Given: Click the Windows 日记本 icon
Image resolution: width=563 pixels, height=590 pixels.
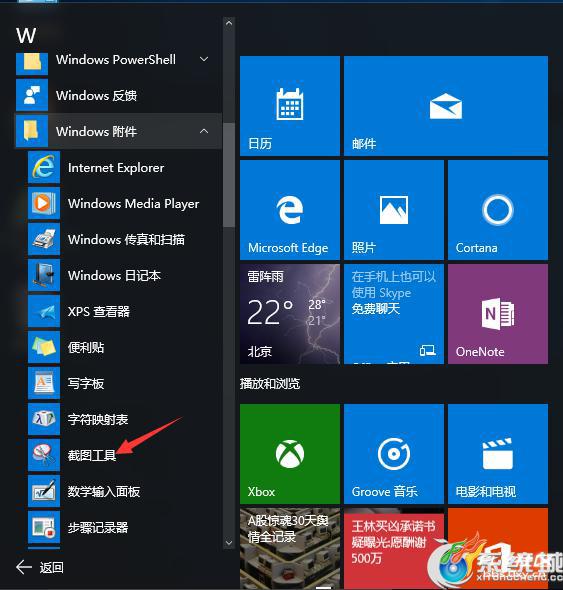Looking at the screenshot, I should (x=44, y=275).
